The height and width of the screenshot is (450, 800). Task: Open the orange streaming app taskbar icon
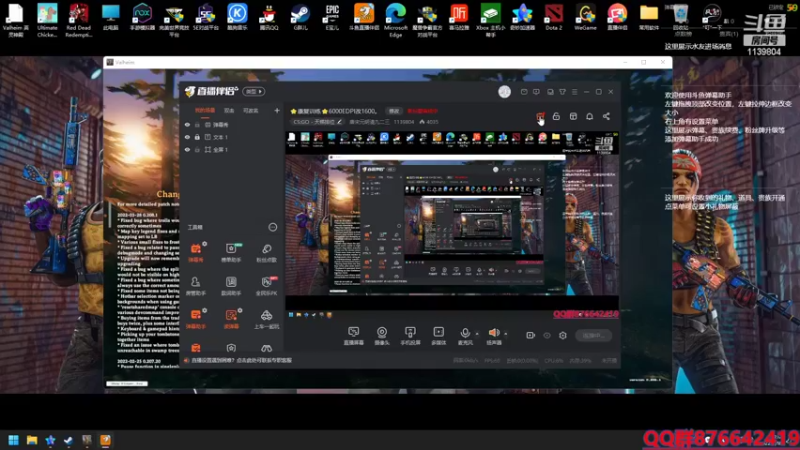105,440
